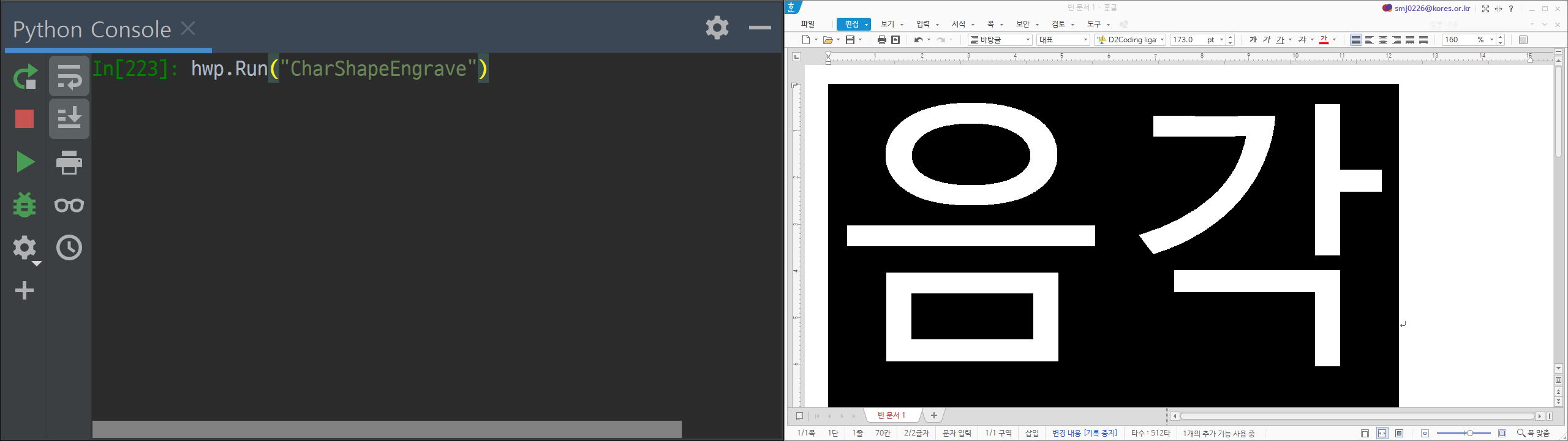Viewport: 1568px width, 441px height.
Task: Rerun the Python Console
Action: 25,77
